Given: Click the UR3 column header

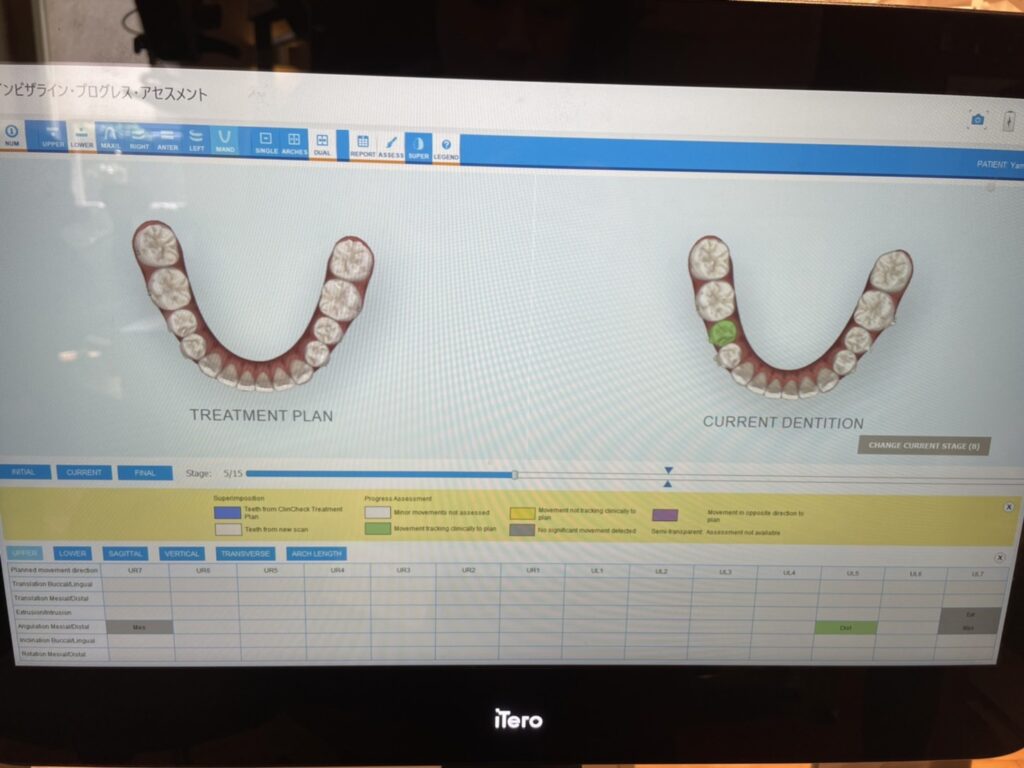Looking at the screenshot, I should [x=403, y=571].
